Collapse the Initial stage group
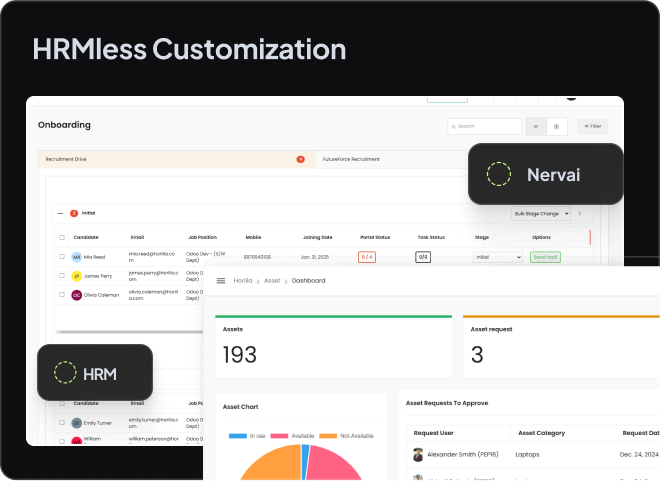 (x=60, y=213)
